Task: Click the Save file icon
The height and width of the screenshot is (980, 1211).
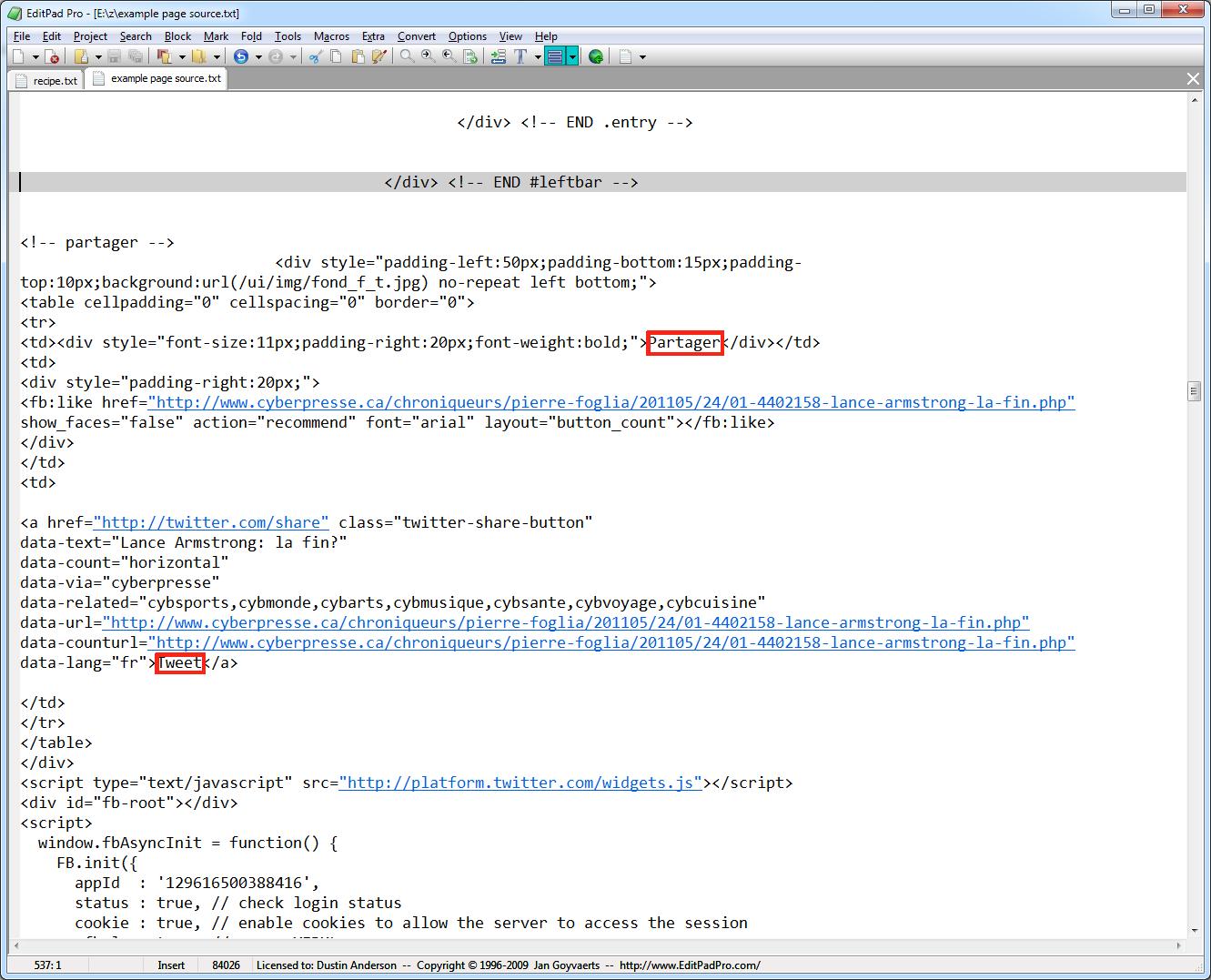Action: coord(114,56)
